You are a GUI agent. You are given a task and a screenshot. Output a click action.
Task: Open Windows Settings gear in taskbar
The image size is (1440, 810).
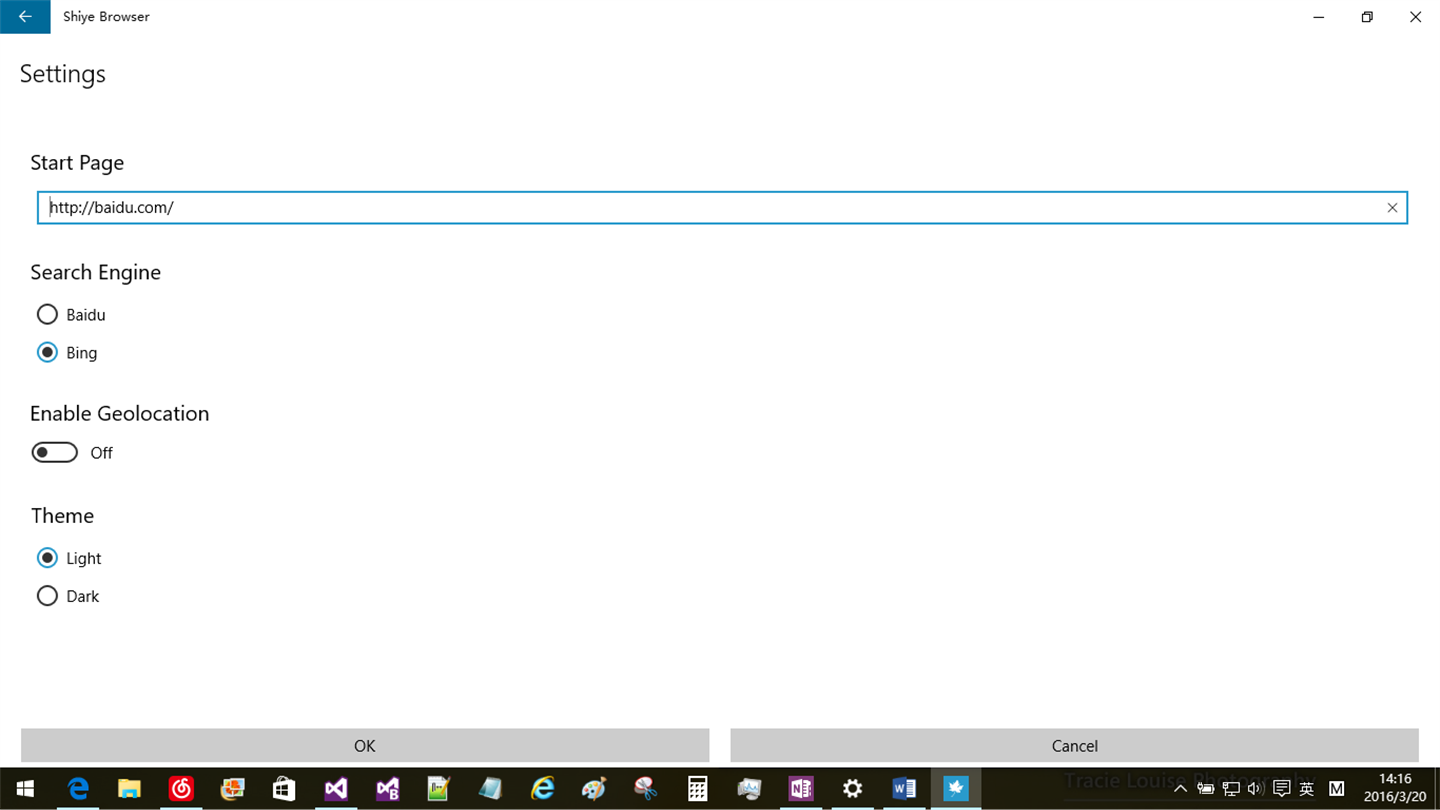tap(852, 789)
